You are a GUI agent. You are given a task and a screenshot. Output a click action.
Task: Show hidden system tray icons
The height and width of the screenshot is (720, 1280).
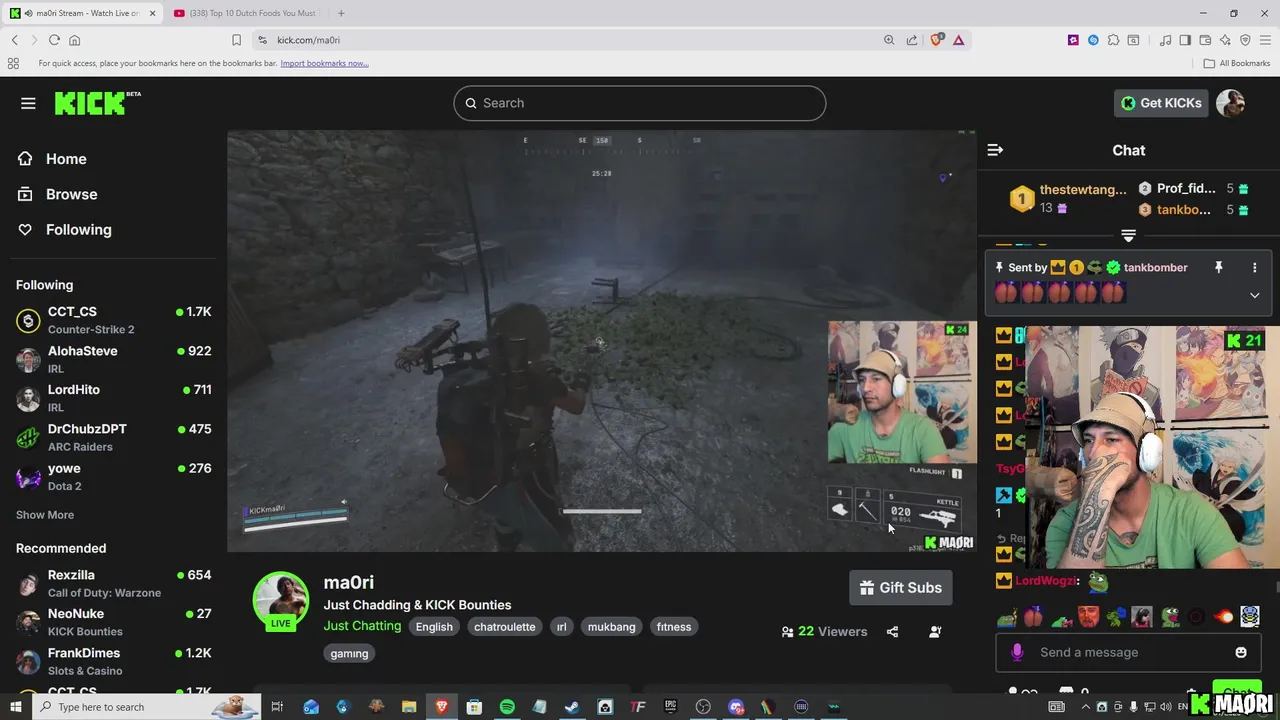pyautogui.click(x=1086, y=707)
